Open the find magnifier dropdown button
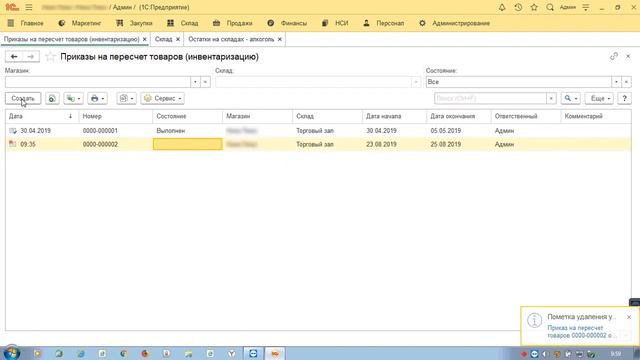Viewport: 640px width, 360px height. point(571,98)
